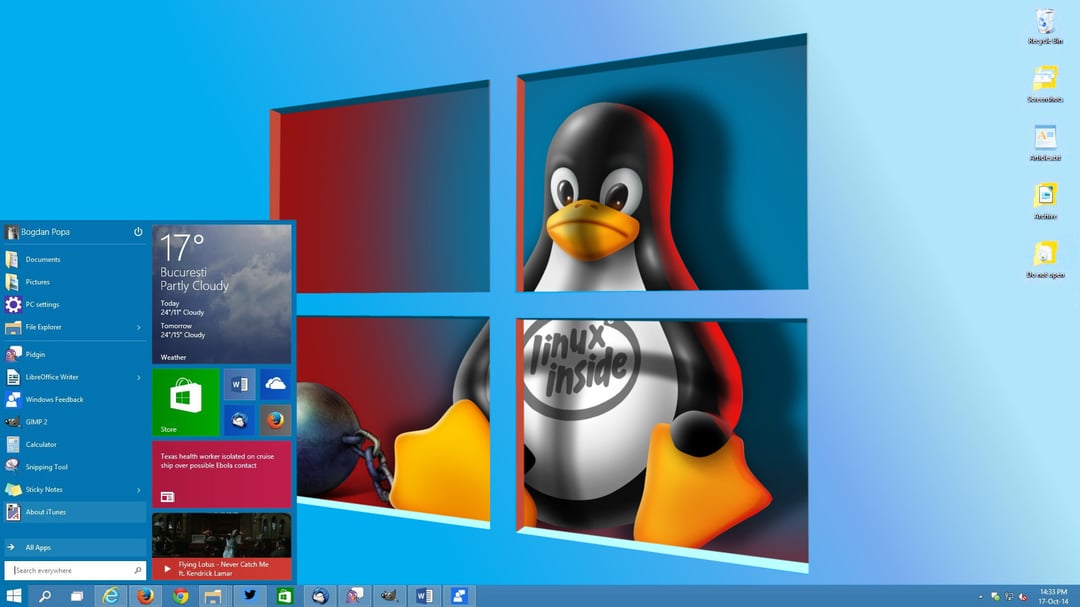The width and height of the screenshot is (1080, 607).
Task: Open the About iTunes entry
Action: tap(44, 512)
